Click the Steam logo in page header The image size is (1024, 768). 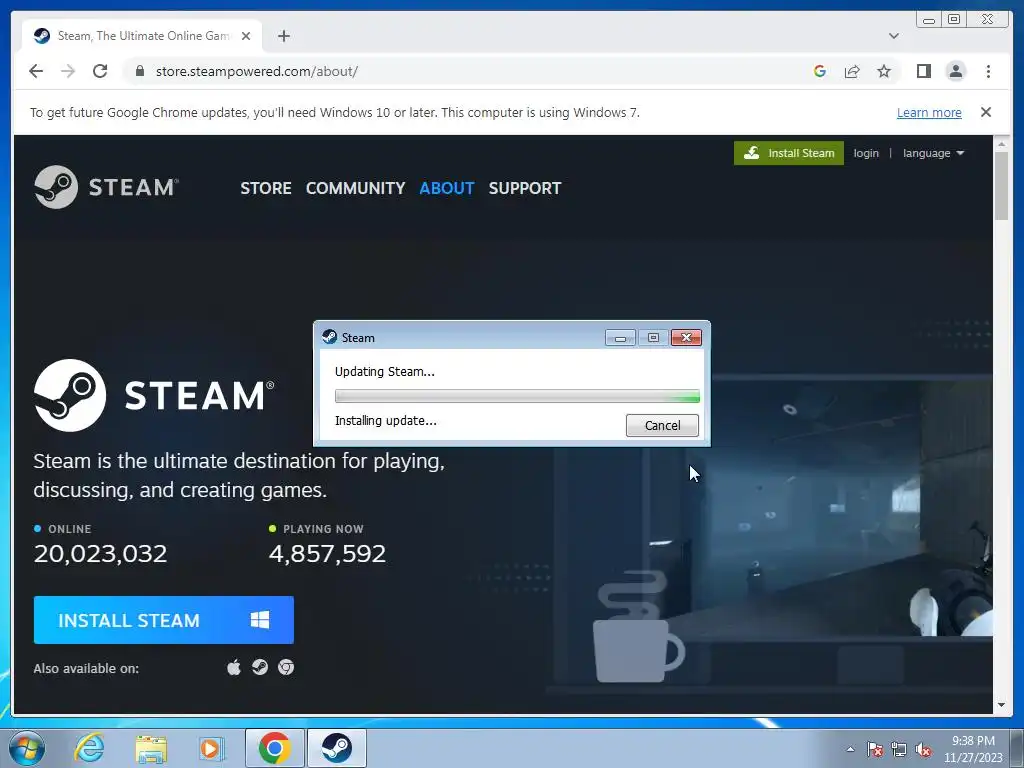click(106, 187)
